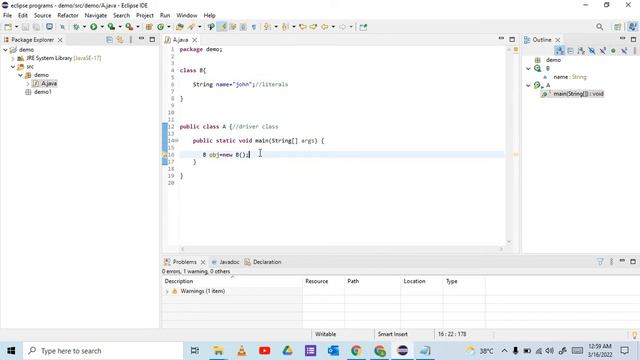
Task: Click Next Annotation toolbar icon
Action: (x=267, y=27)
